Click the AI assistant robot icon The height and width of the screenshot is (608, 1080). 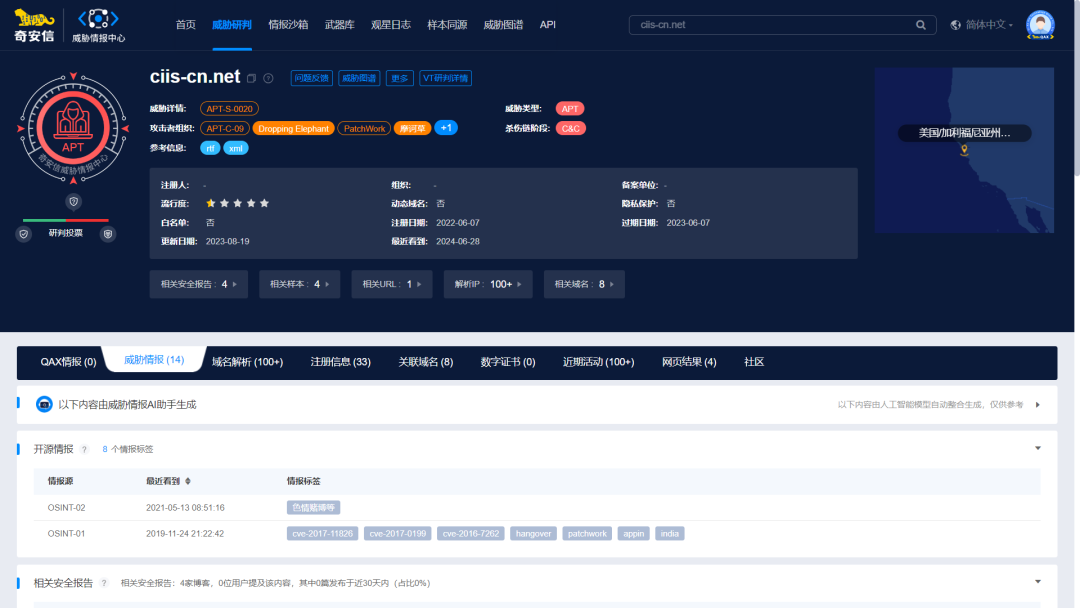tap(44, 404)
